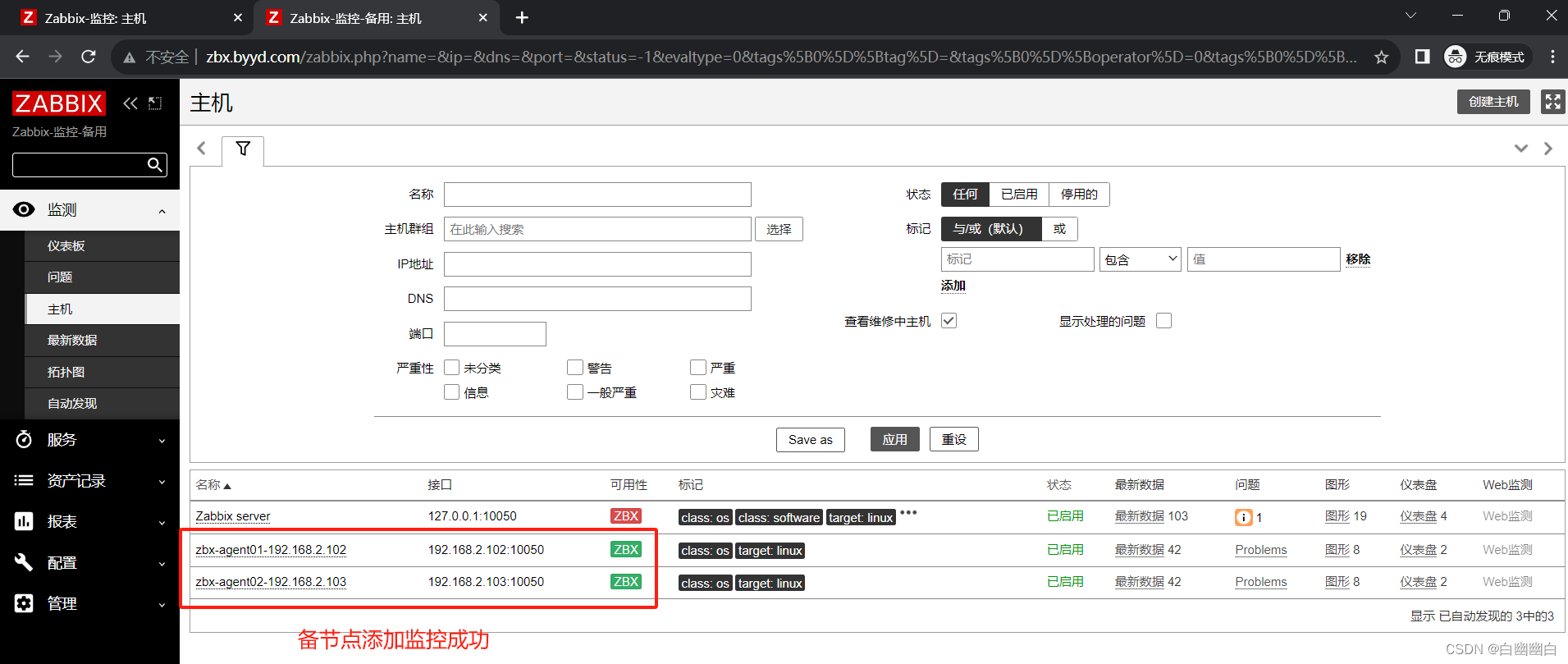This screenshot has width=1568, height=664.
Task: Click the hide-sidebar icon beside chevrons
Action: 155,103
